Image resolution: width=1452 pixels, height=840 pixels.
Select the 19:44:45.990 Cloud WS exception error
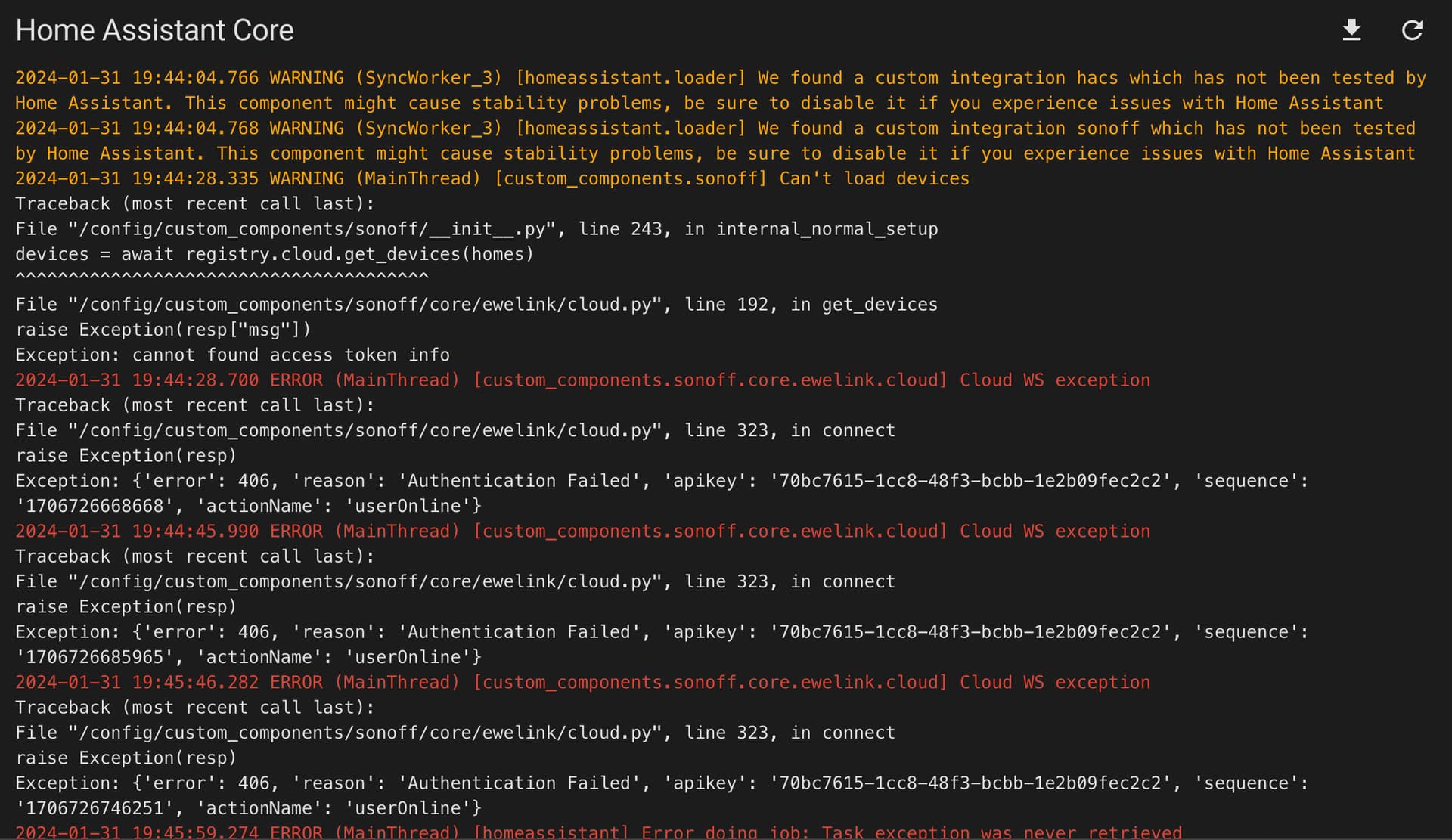tap(582, 532)
